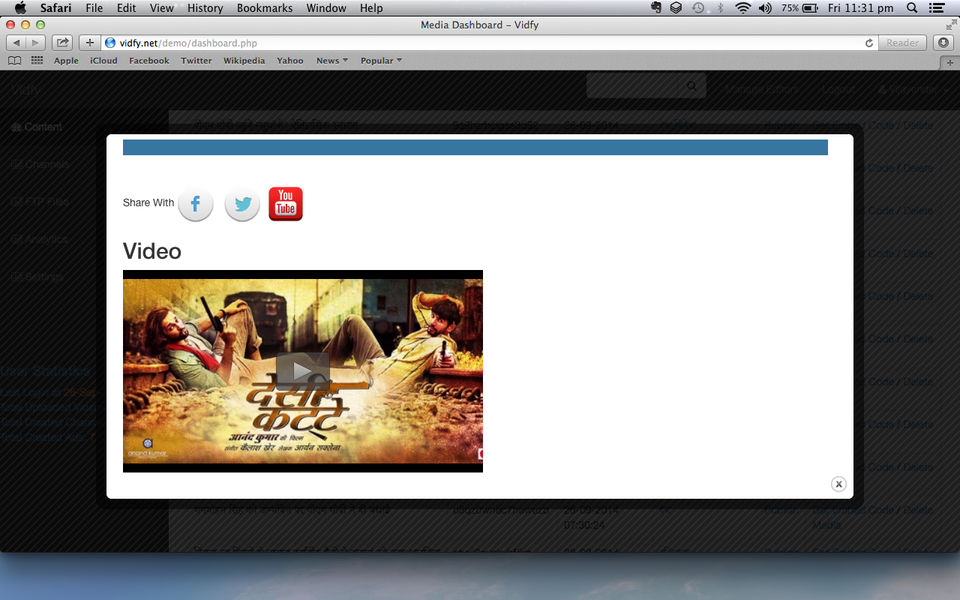Open Time Machine menu bar icon
Screen dimensions: 960x600
(698, 8)
